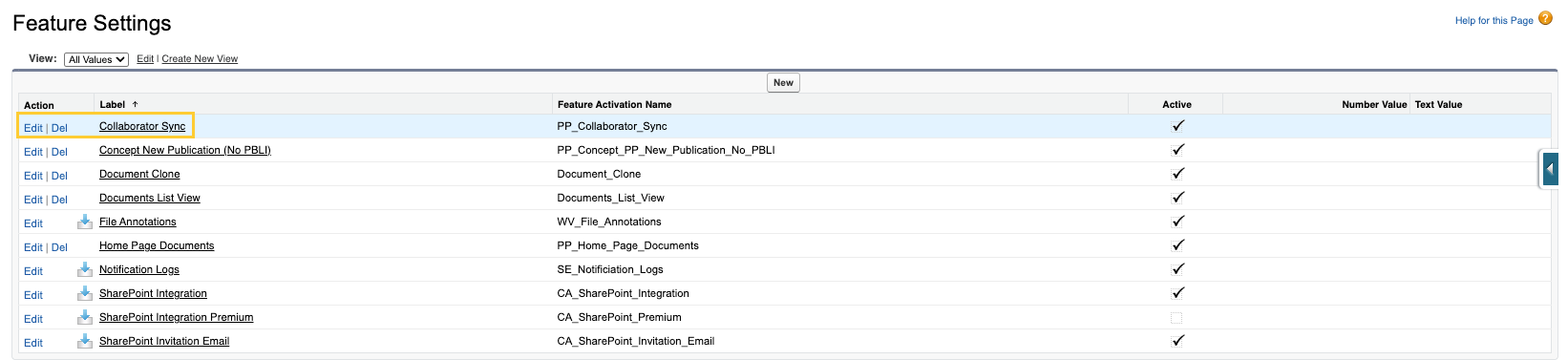Open the Collaborator Sync label link
Image resolution: width=1568 pixels, height=360 pixels.
click(142, 126)
